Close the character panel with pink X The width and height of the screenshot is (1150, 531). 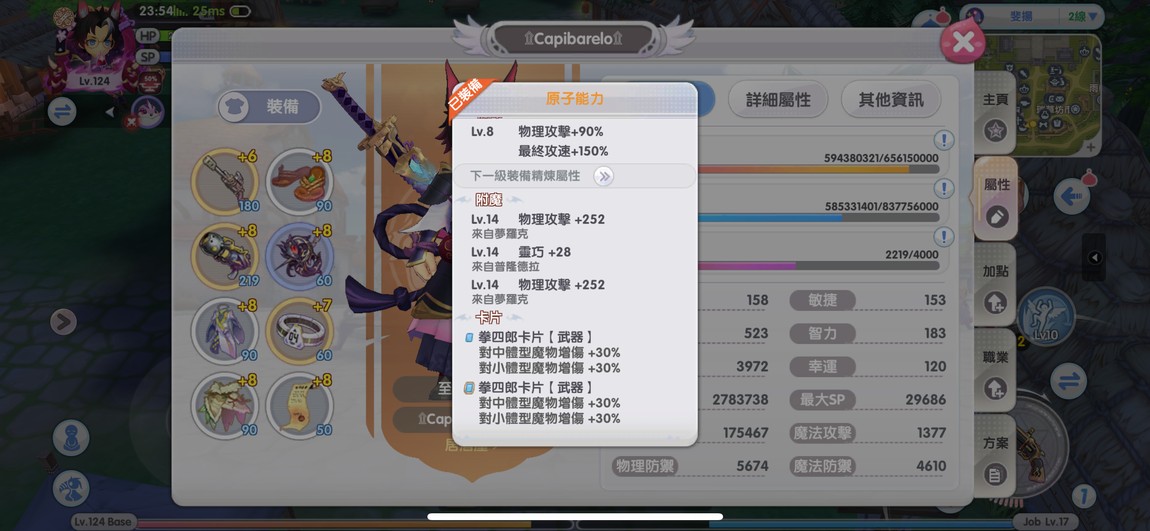point(962,42)
